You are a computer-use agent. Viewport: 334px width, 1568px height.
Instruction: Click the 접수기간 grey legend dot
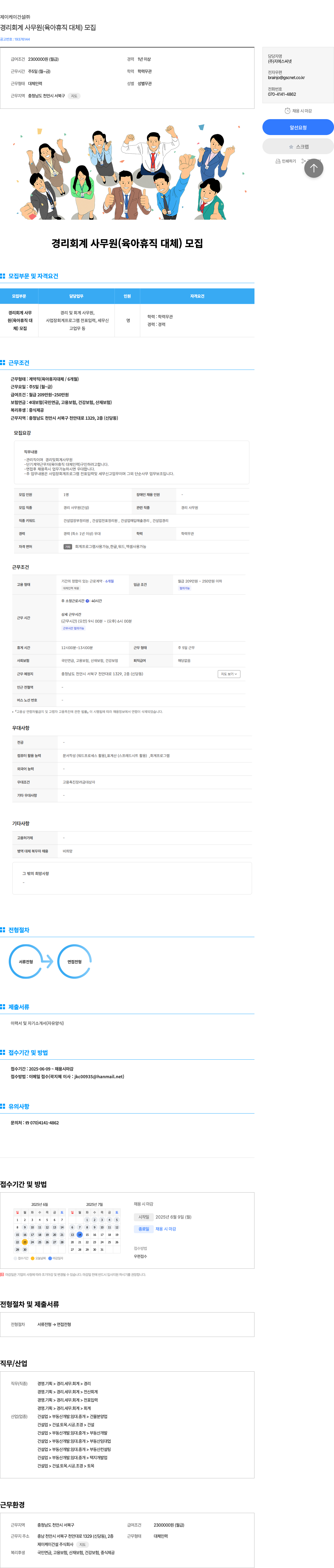[x=15, y=1258]
